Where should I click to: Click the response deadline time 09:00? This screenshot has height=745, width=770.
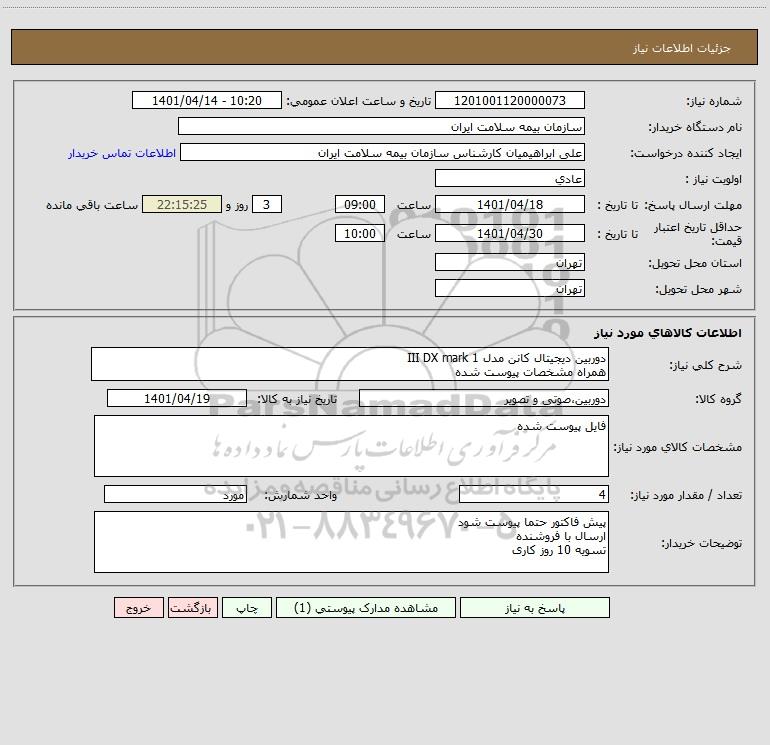click(x=359, y=204)
